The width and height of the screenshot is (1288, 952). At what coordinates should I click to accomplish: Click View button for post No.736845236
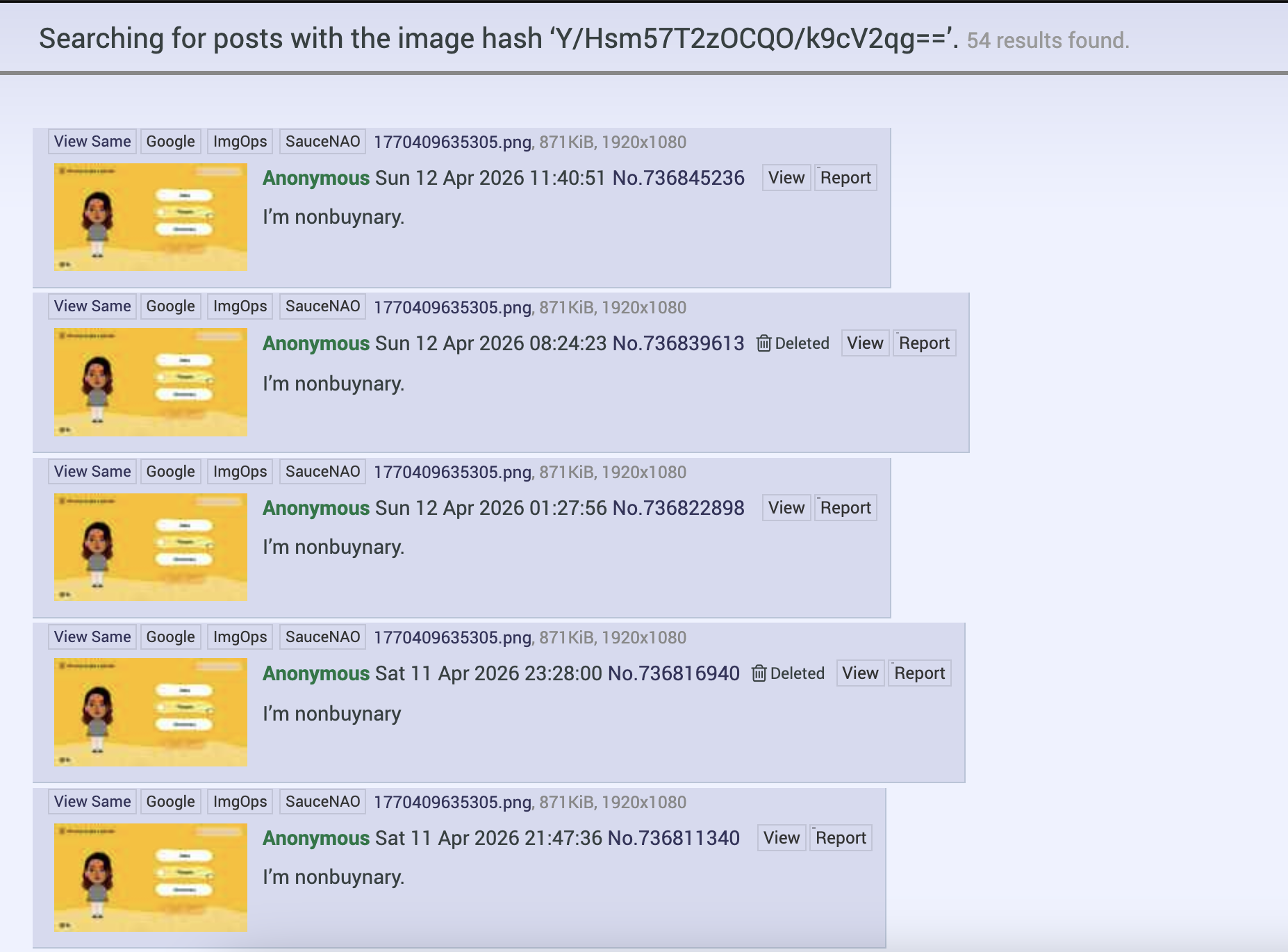click(786, 178)
